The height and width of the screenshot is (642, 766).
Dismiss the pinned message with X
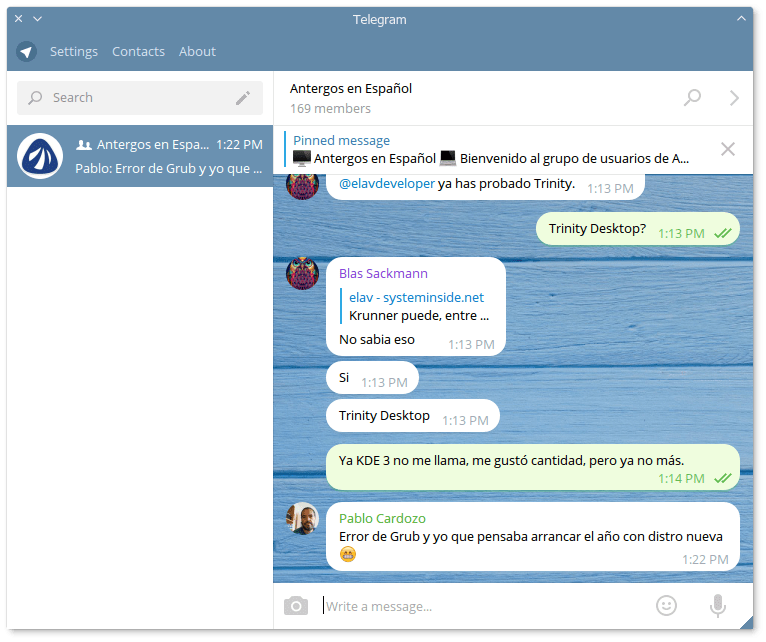coord(728,149)
